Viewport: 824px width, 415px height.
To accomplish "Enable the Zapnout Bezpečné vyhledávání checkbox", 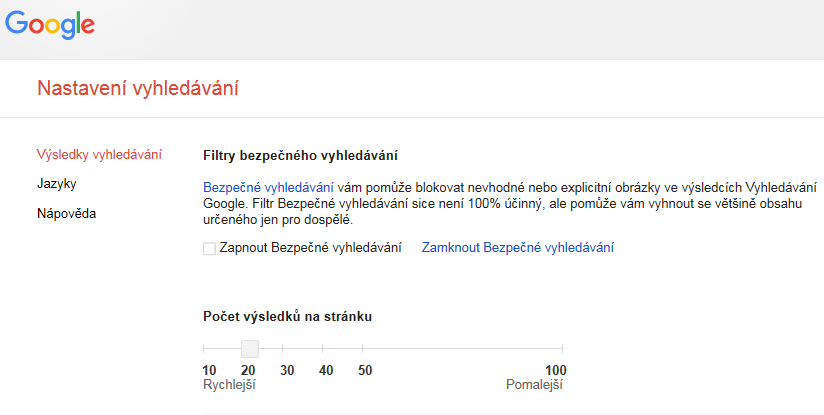I will pos(209,248).
